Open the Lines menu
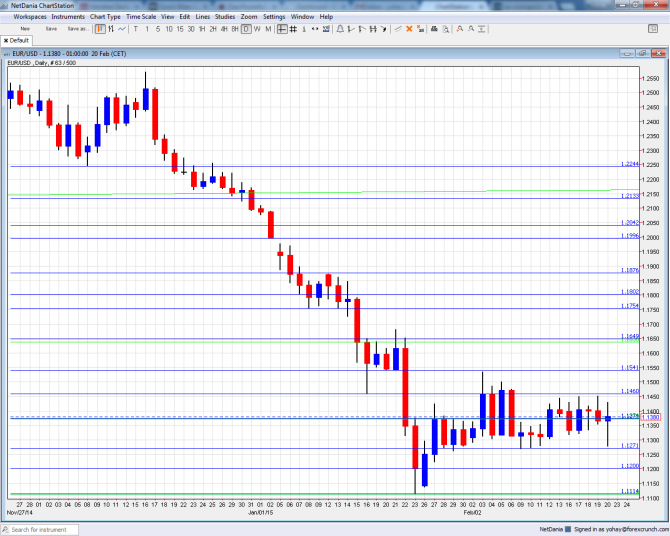This screenshot has width=670, height=536. (203, 17)
